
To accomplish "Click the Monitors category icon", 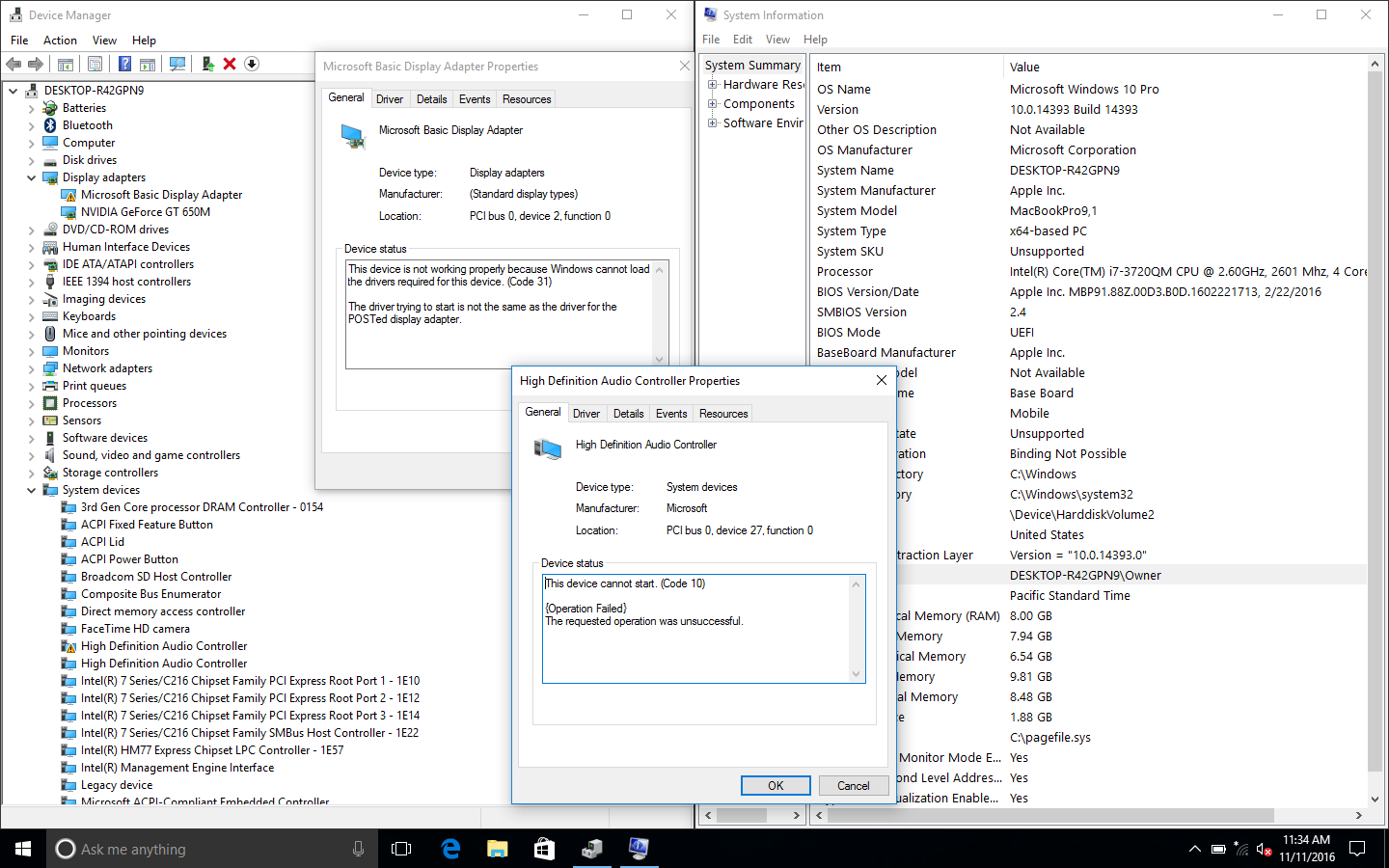I will [50, 351].
